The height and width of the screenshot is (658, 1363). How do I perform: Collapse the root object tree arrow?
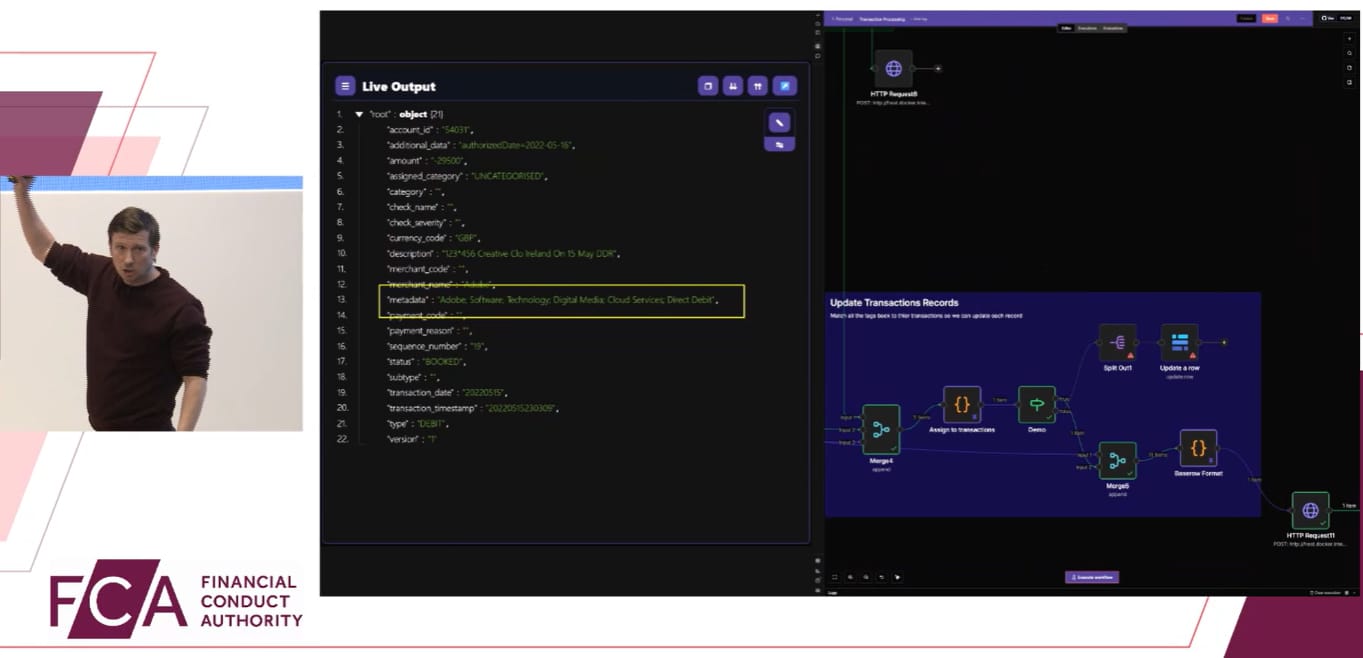click(359, 114)
